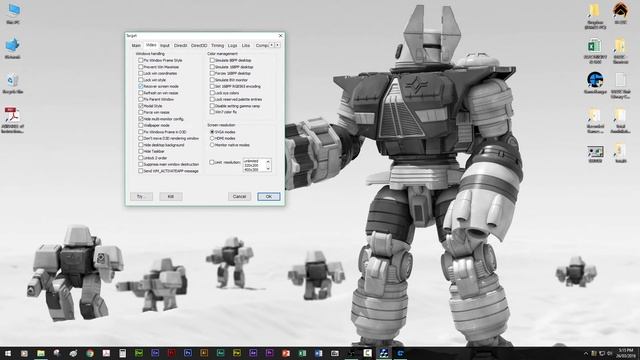Confirm settings with OK button
This screenshot has height=360, width=640.
coord(269,196)
